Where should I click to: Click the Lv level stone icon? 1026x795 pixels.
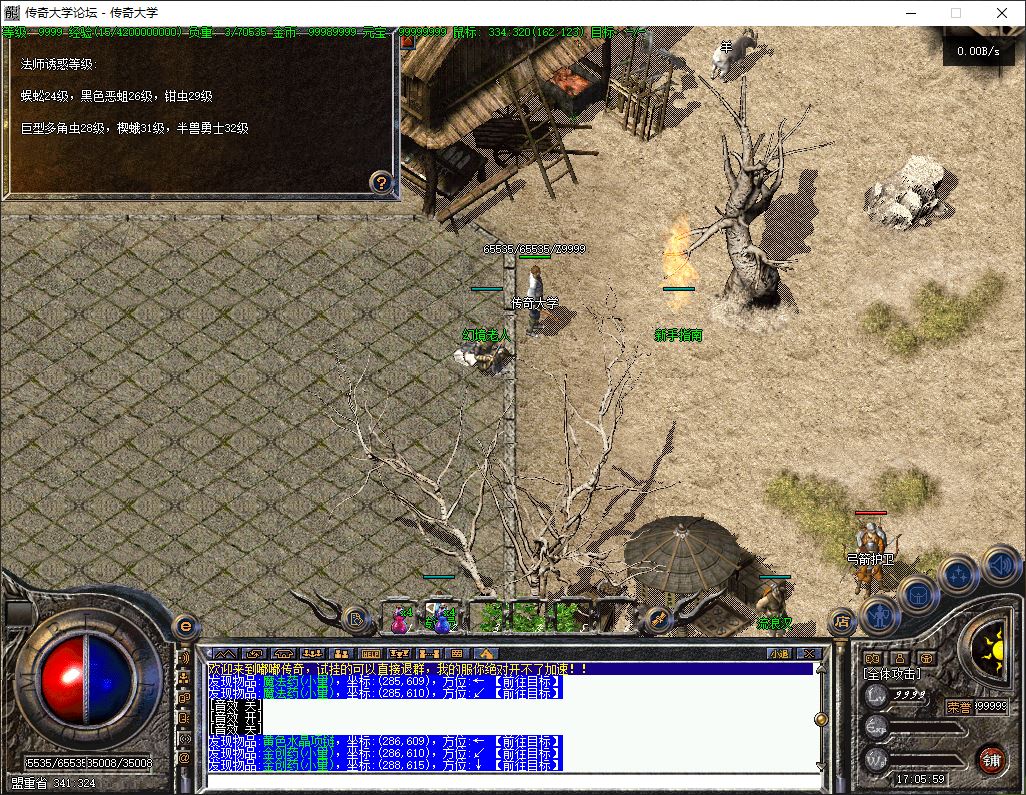click(x=876, y=696)
